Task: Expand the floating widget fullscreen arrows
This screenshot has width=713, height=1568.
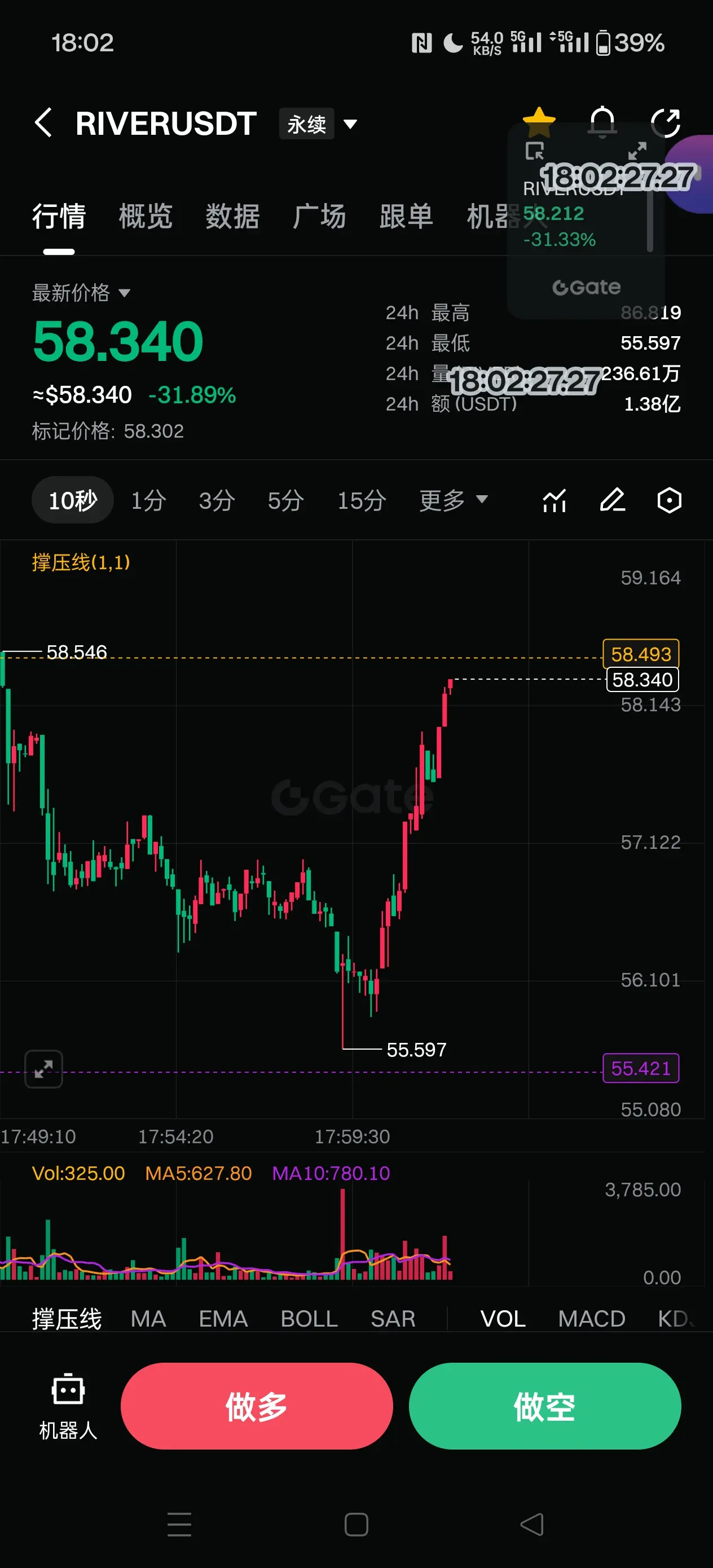Action: (637, 151)
